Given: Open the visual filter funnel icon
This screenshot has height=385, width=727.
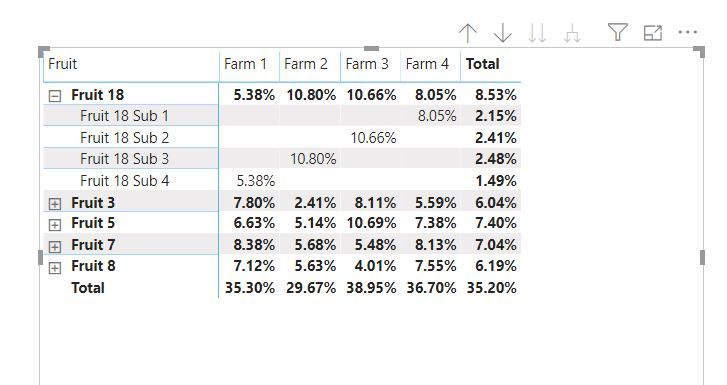Looking at the screenshot, I should (618, 32).
